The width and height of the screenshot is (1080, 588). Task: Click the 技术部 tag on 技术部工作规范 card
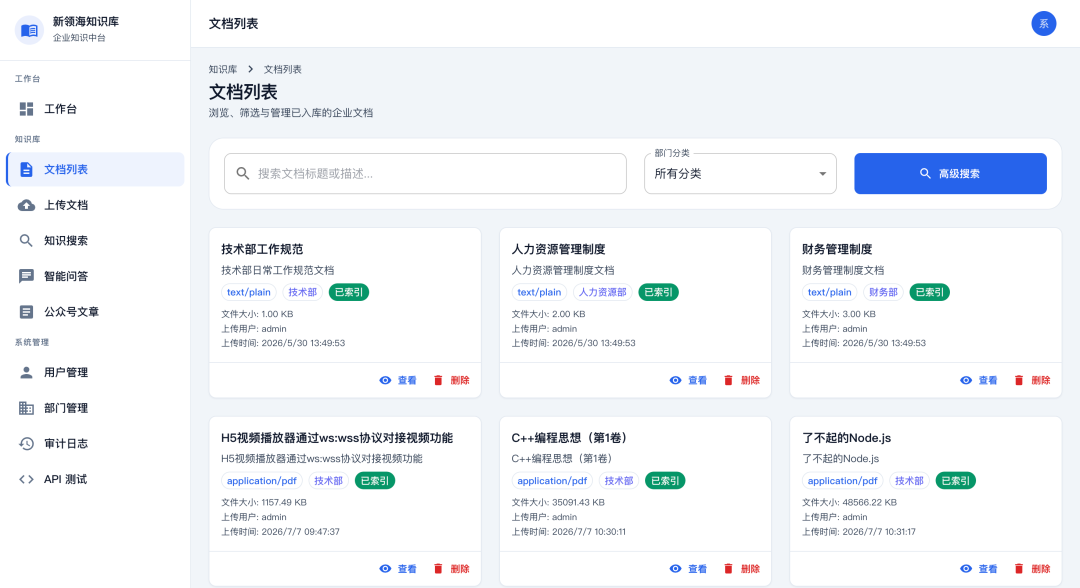pyautogui.click(x=302, y=292)
